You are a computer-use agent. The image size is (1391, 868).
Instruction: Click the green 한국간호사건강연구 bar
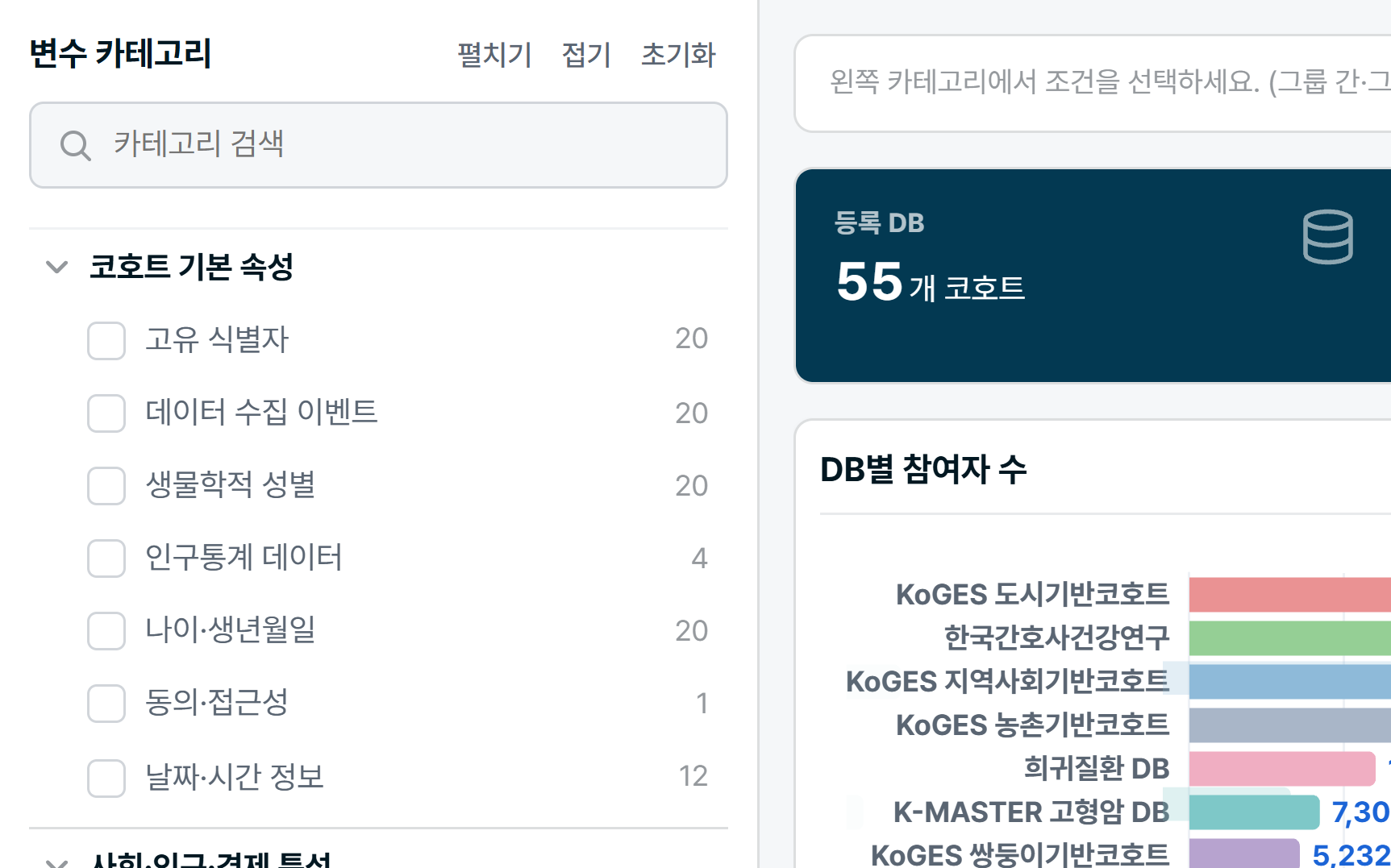click(1290, 638)
